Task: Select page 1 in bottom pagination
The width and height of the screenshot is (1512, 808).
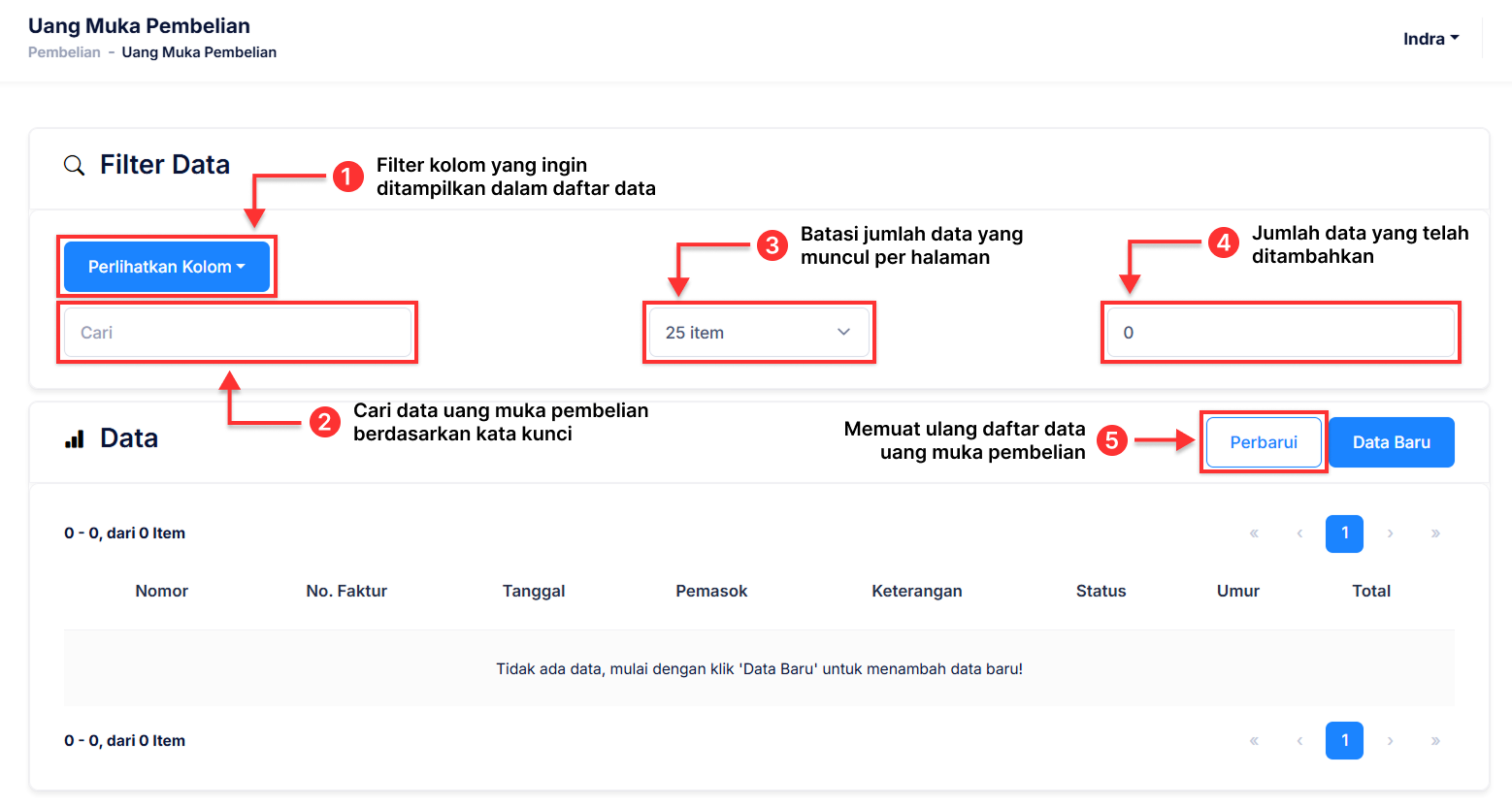Action: pyautogui.click(x=1344, y=741)
